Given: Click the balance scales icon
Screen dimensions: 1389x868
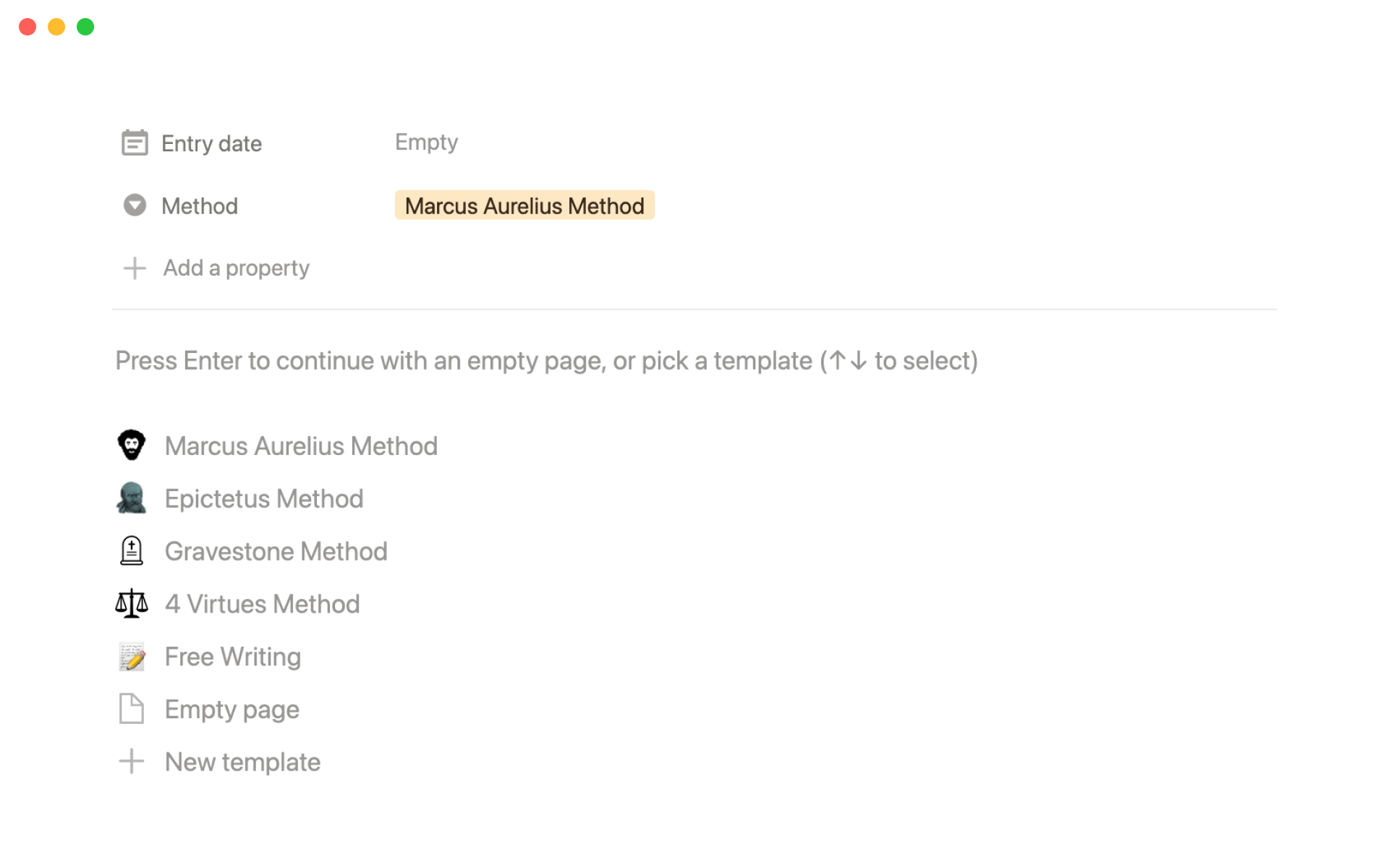Looking at the screenshot, I should [x=132, y=604].
